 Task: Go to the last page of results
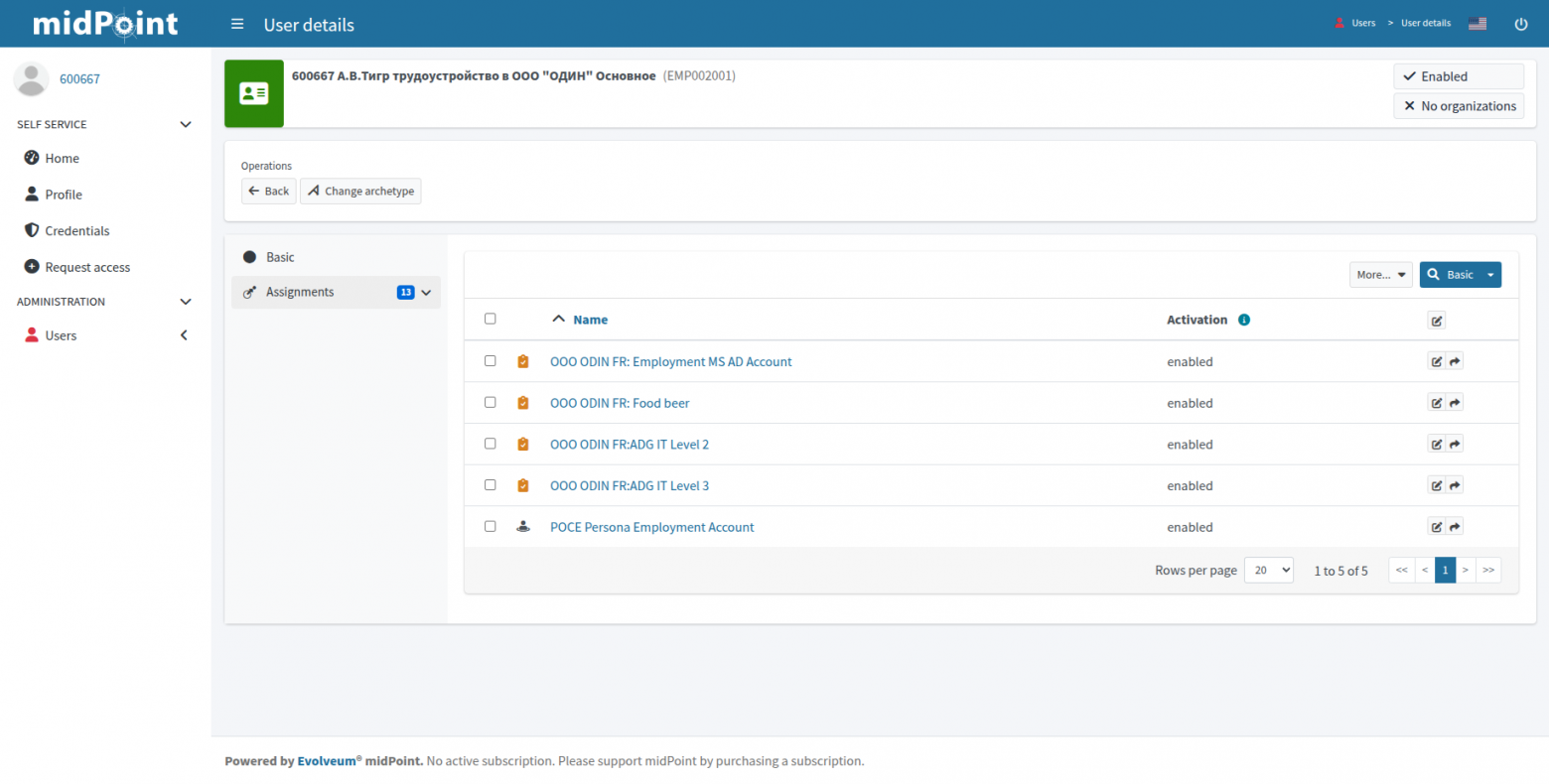pos(1488,570)
